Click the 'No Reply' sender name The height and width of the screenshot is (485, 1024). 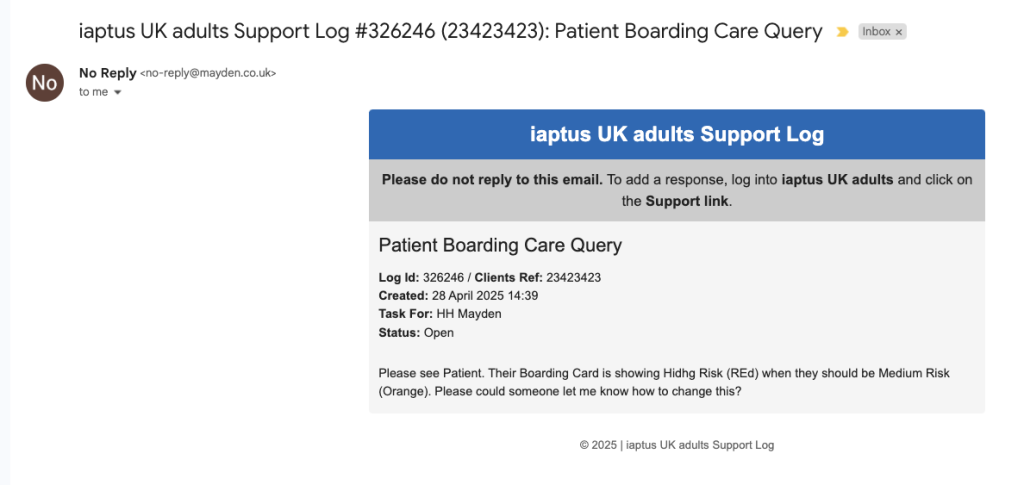(x=107, y=73)
